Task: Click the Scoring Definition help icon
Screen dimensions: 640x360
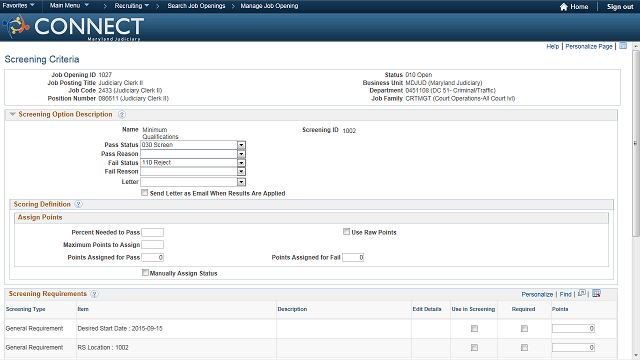Action: click(78, 204)
